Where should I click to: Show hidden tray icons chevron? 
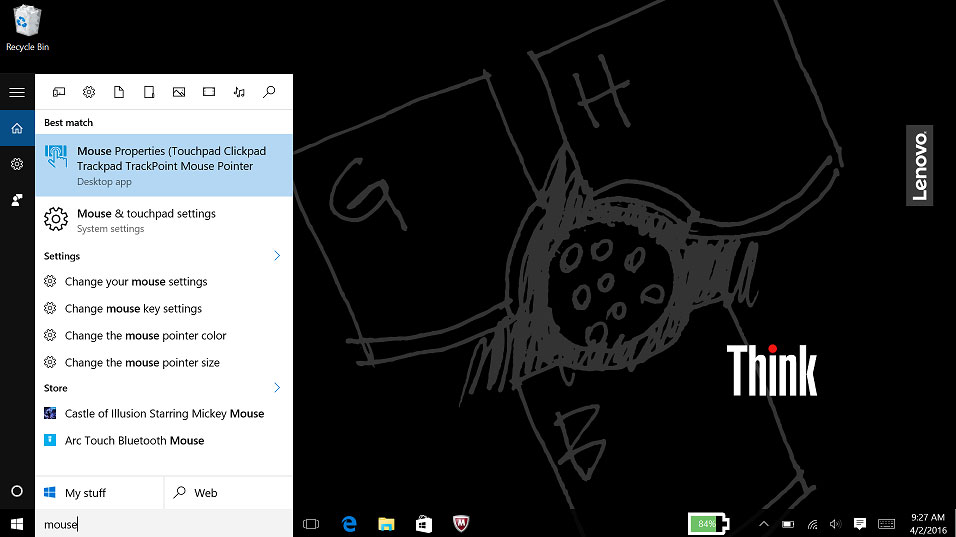(x=763, y=524)
